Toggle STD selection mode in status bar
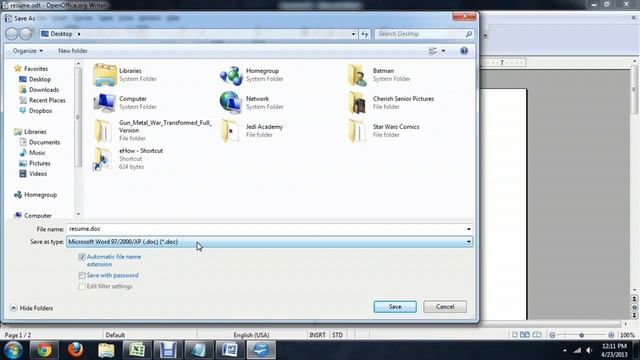 pyautogui.click(x=337, y=335)
